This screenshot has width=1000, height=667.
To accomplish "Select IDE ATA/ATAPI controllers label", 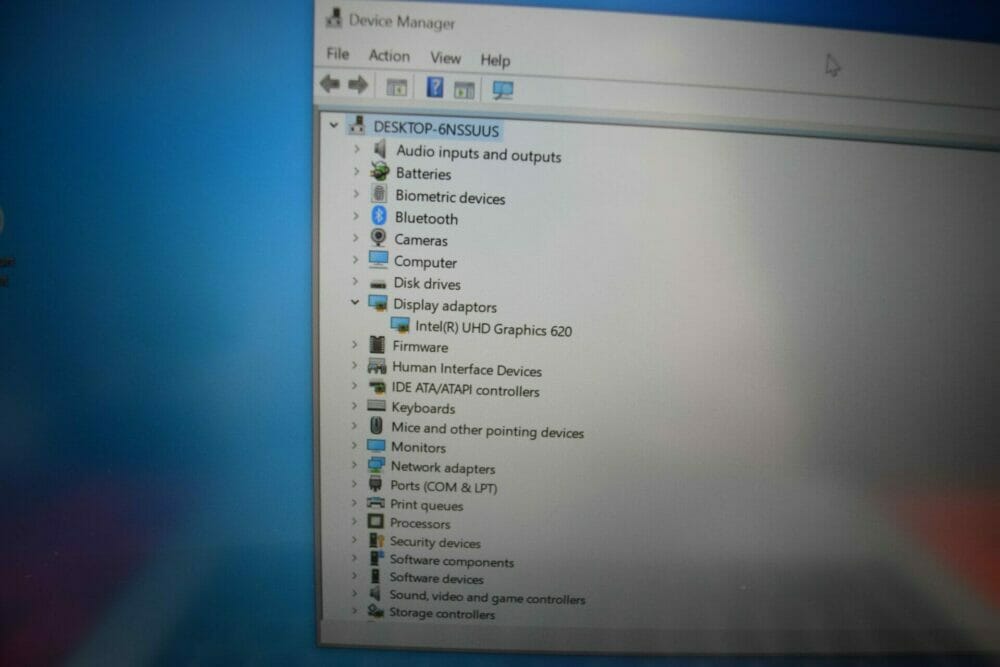I will tap(466, 390).
